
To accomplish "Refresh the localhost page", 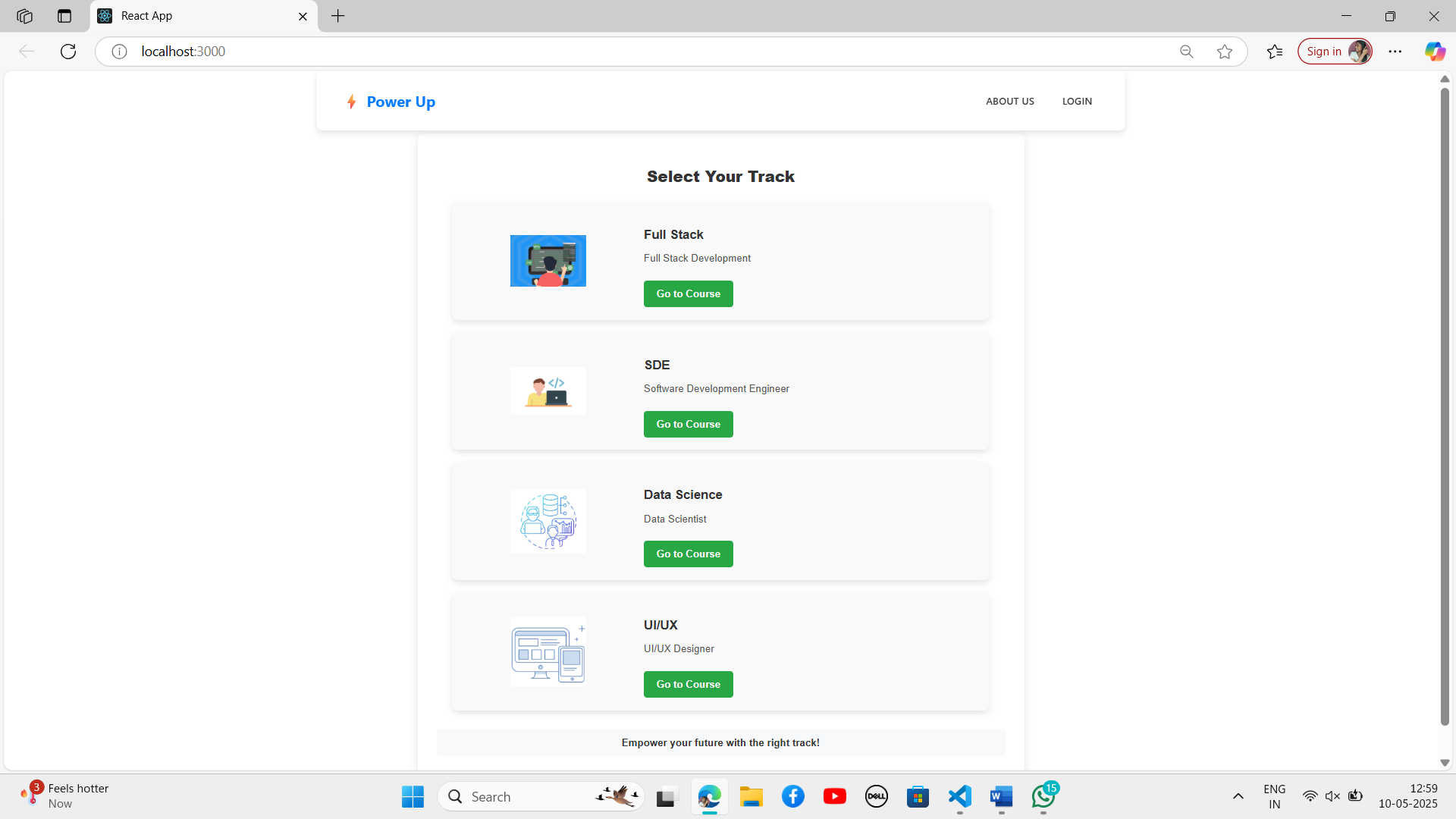I will pos(68,52).
